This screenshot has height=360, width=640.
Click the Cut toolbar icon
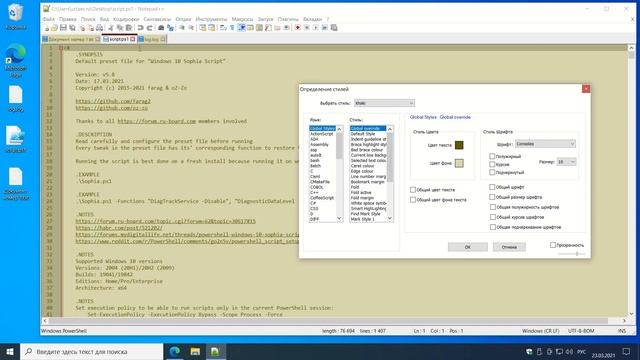coord(111,28)
